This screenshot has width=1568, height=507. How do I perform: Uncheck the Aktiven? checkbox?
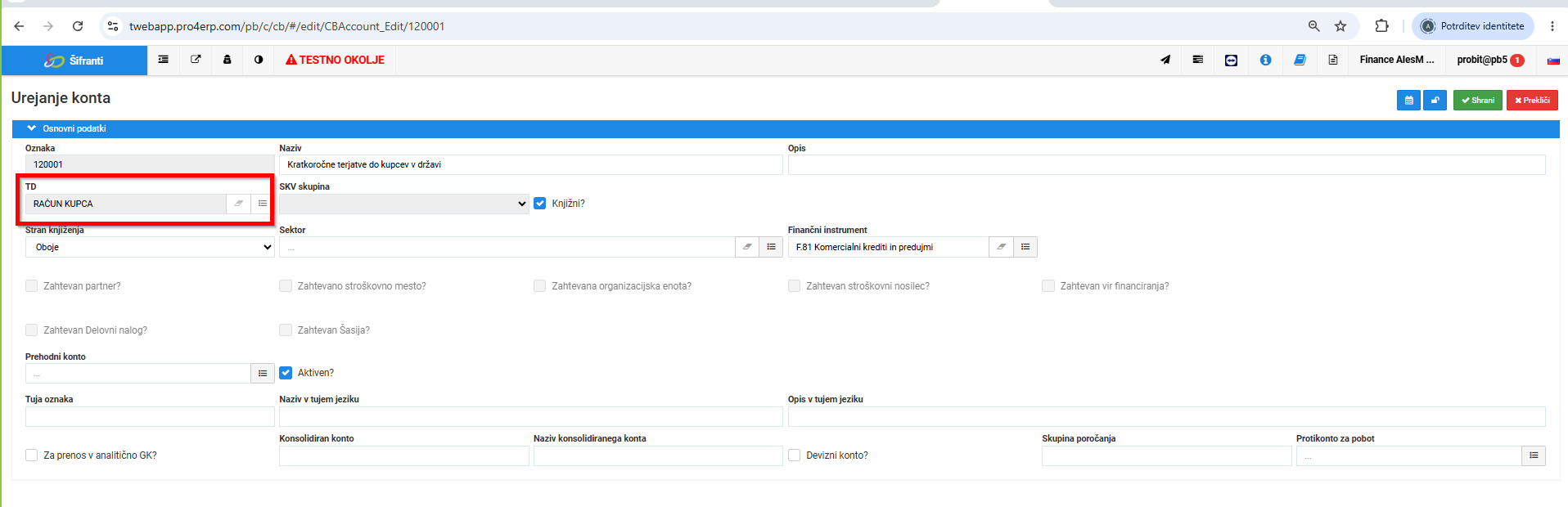pos(286,373)
